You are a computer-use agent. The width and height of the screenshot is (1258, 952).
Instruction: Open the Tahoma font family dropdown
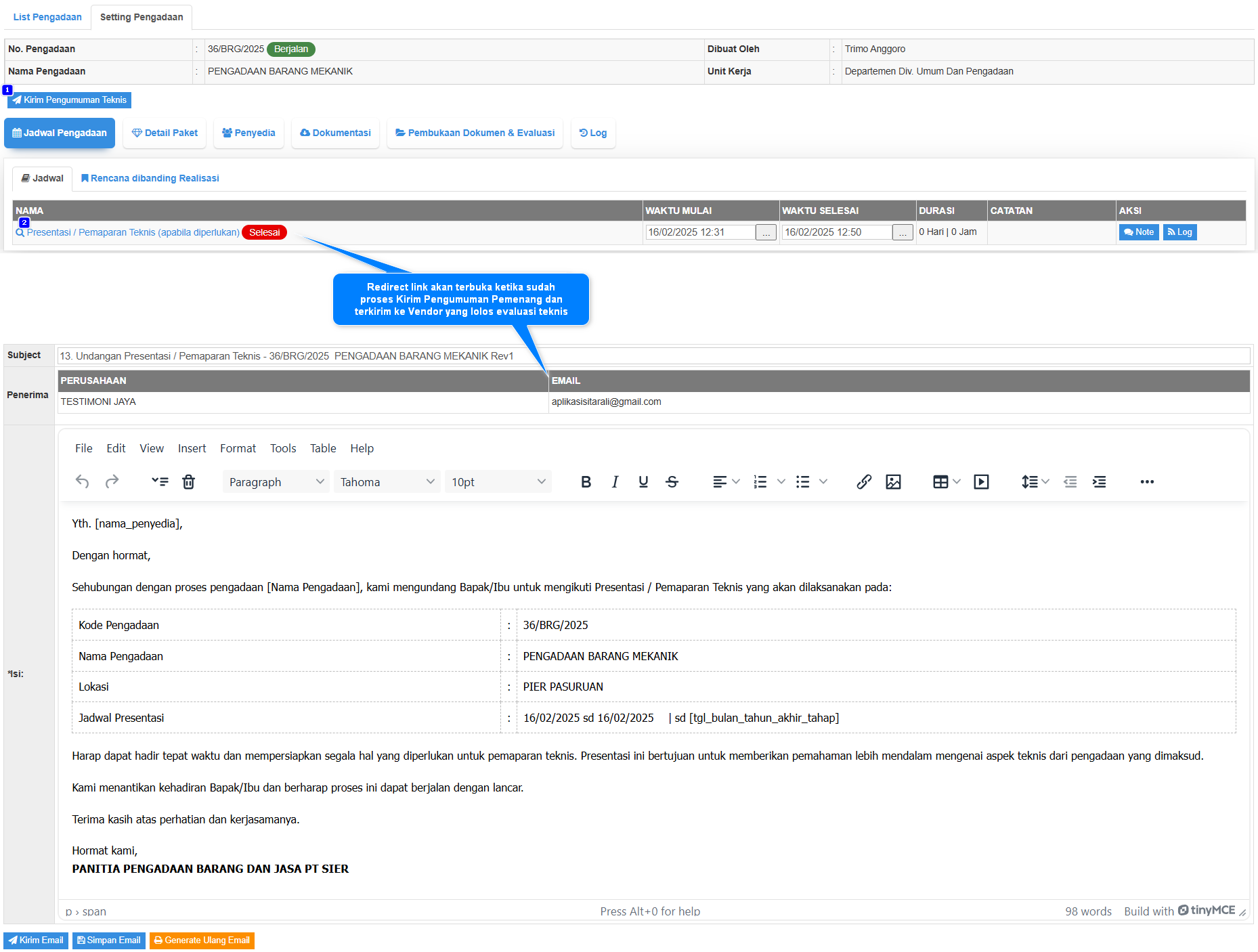coord(387,481)
